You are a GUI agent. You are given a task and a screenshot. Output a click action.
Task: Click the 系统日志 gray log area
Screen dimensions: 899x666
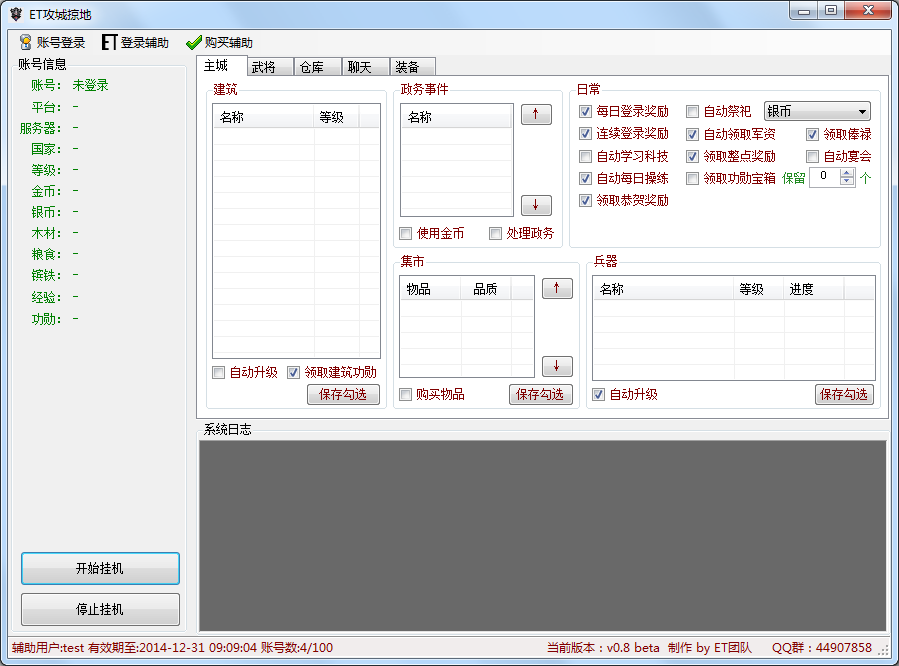(x=542, y=536)
